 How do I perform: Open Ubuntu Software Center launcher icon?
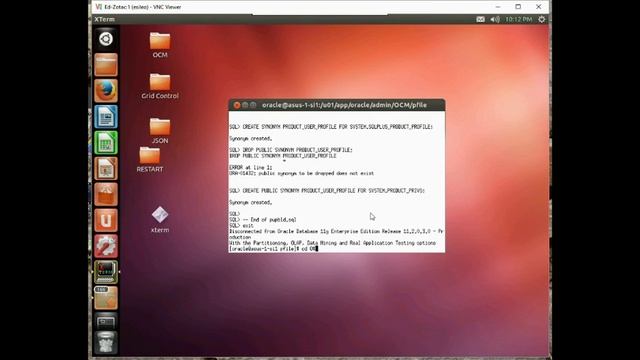(x=106, y=194)
